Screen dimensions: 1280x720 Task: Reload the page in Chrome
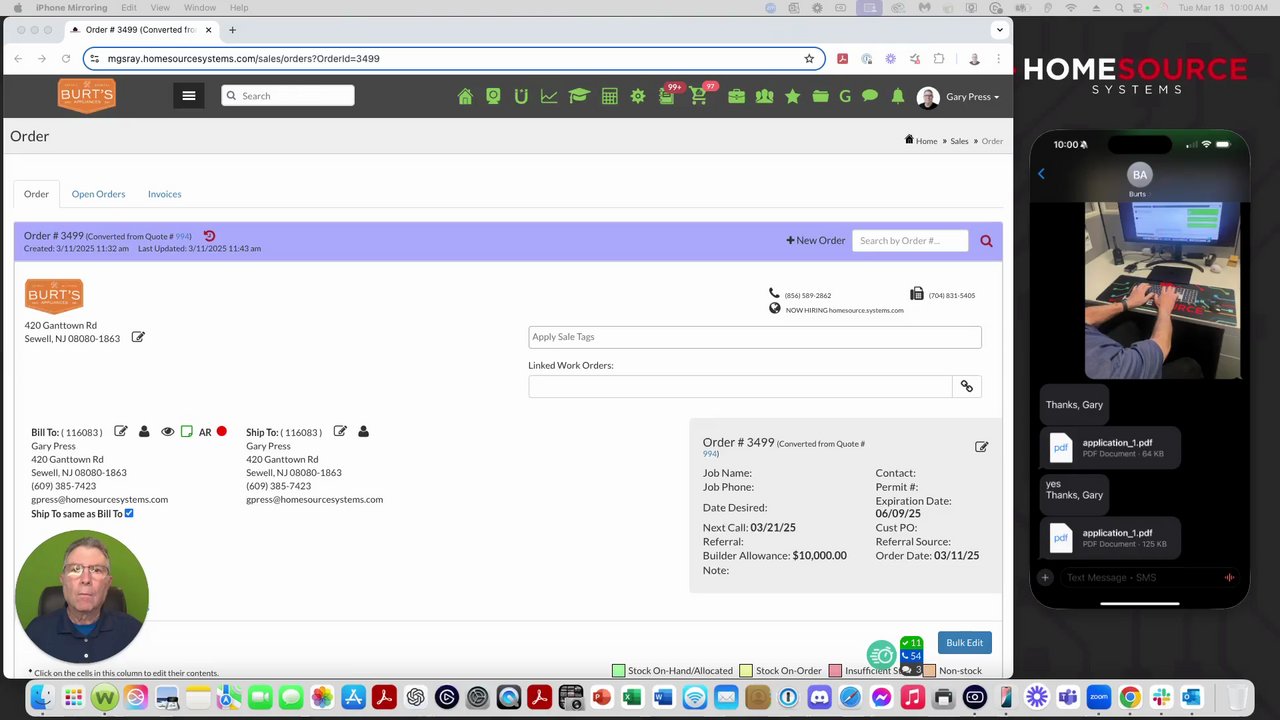point(66,59)
